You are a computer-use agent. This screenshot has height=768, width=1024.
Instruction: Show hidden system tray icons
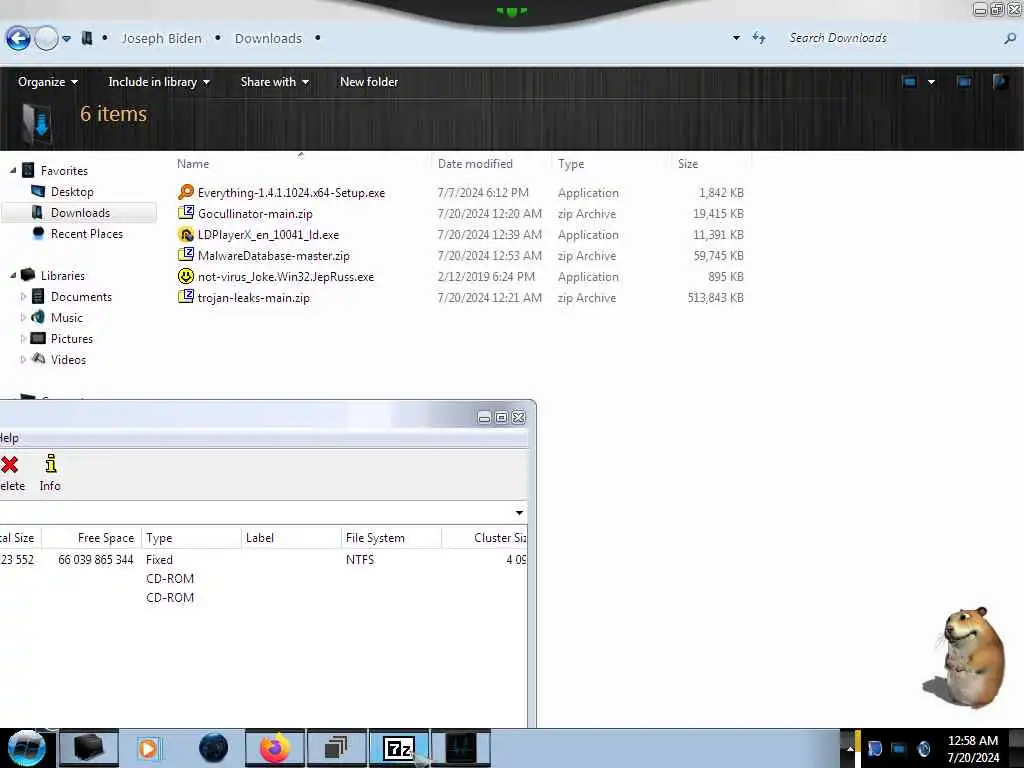tap(850, 748)
